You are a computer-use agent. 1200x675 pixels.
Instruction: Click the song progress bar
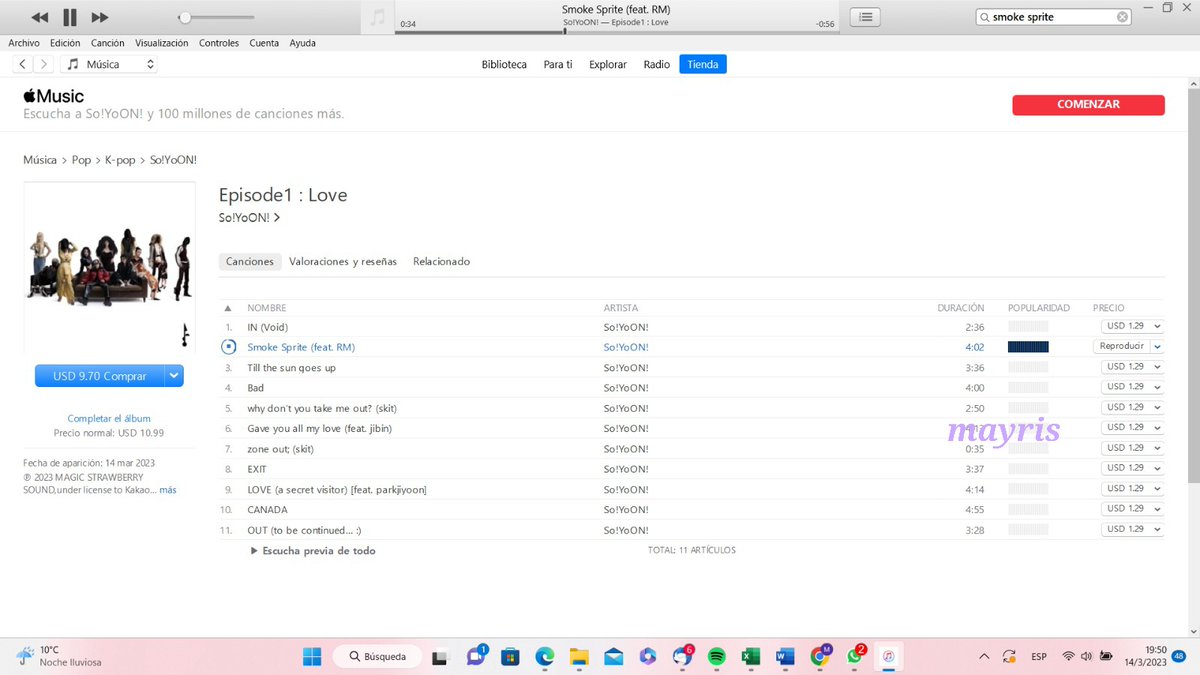click(615, 31)
